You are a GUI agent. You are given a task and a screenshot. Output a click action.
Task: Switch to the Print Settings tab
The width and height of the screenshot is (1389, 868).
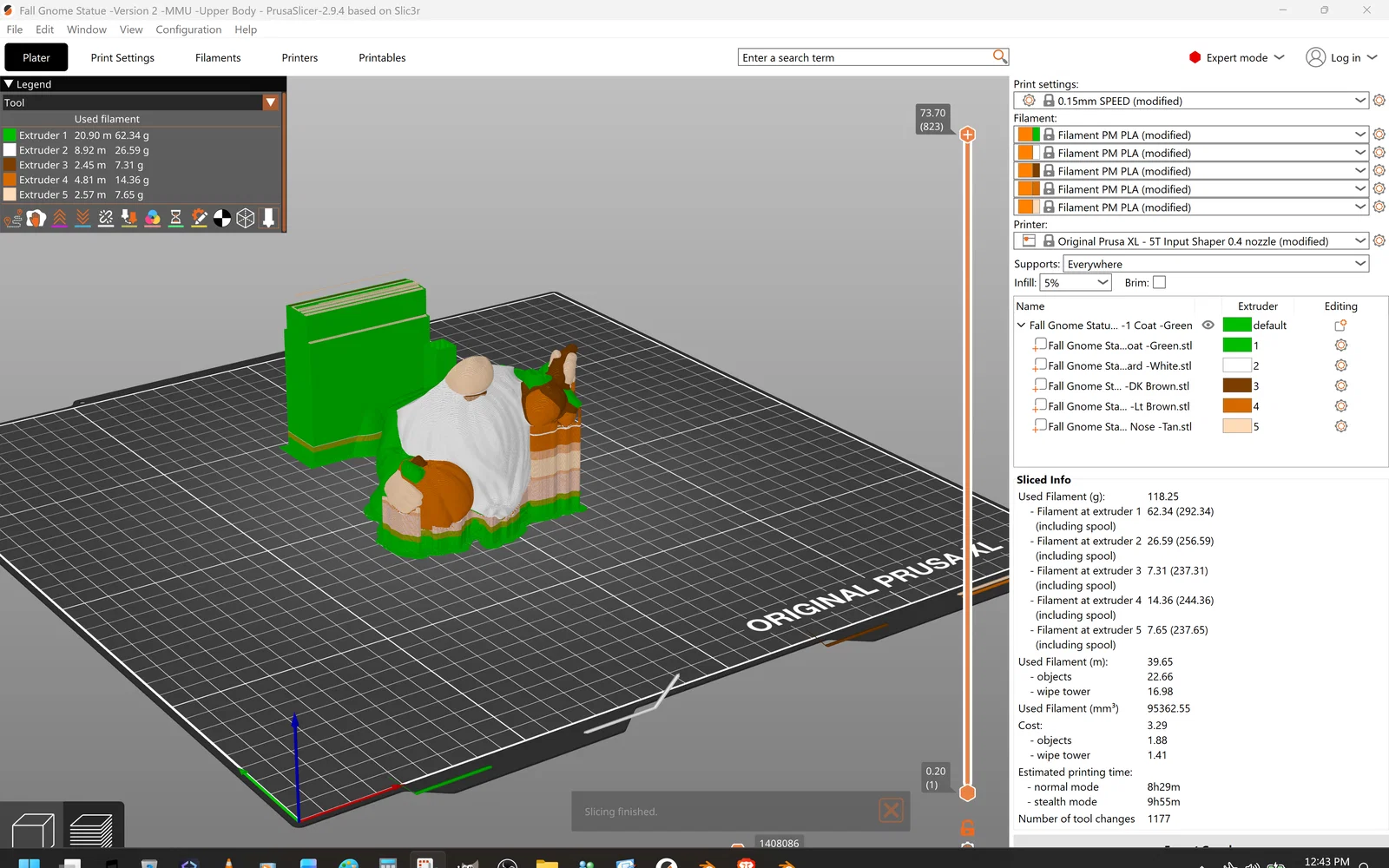click(122, 58)
